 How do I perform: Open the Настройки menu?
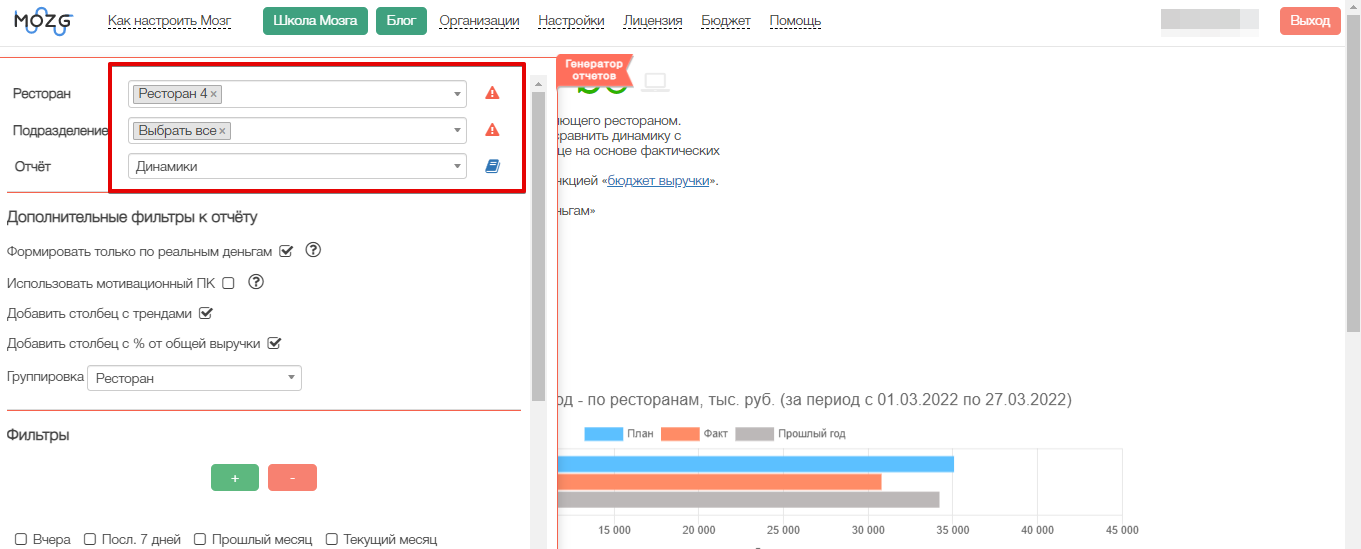571,21
